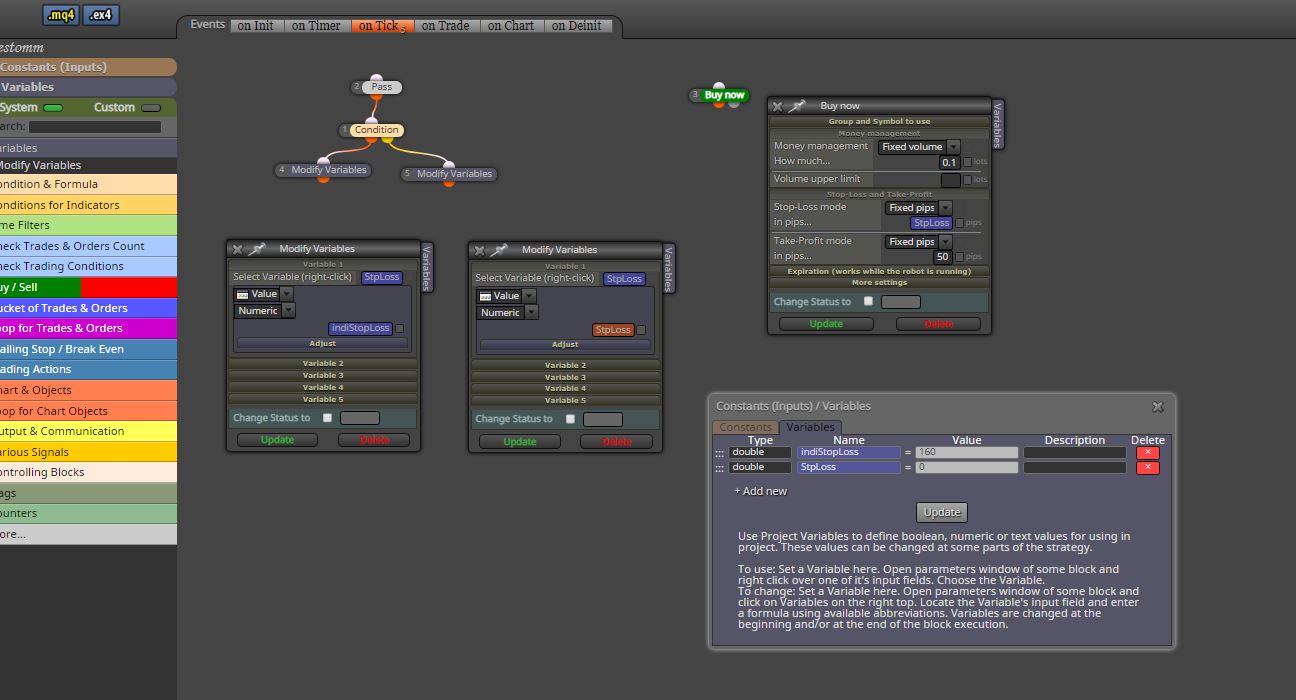Delete the StpLoss variable row
1296x700 pixels.
coord(1148,468)
